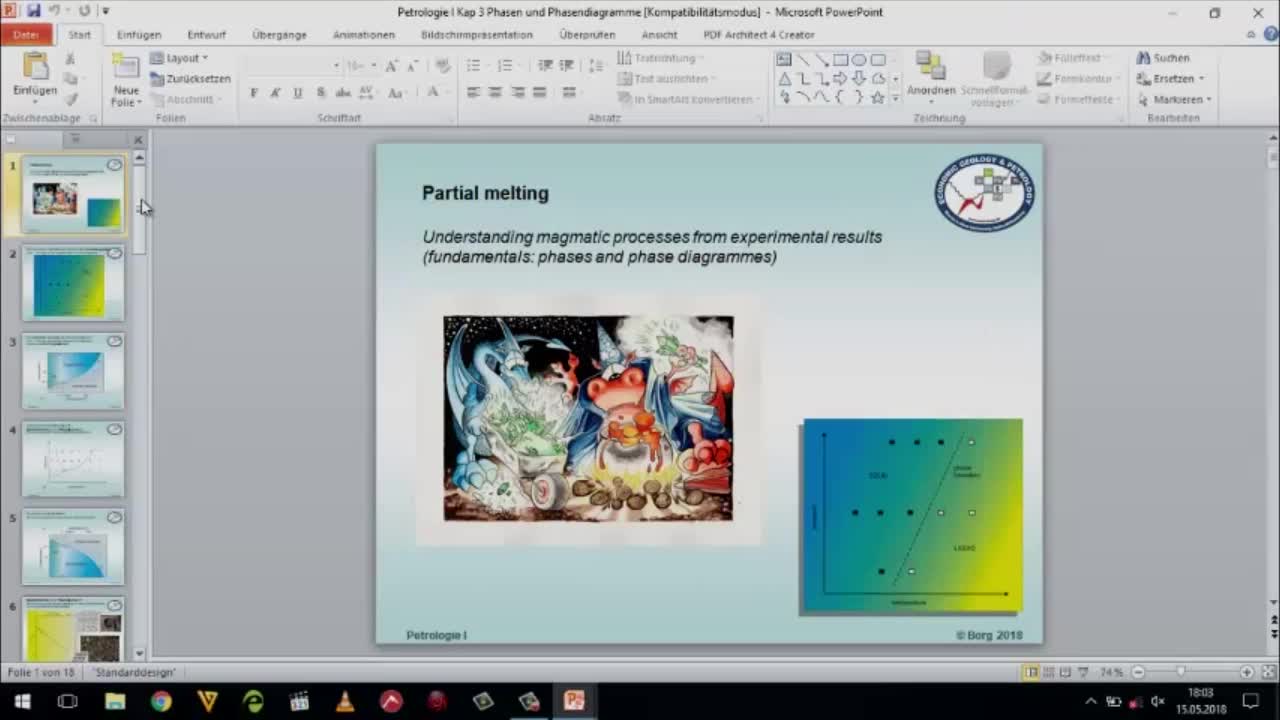Select slide 4 thumbnail

73,459
